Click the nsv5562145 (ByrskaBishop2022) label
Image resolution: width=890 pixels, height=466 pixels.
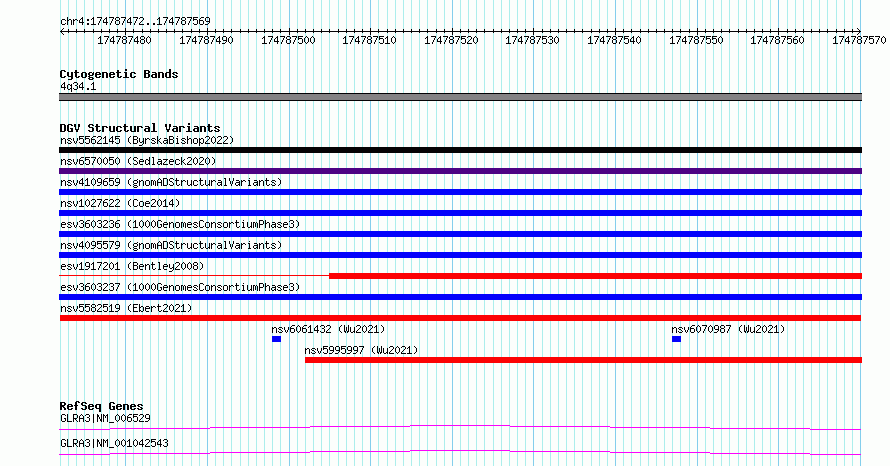click(147, 140)
